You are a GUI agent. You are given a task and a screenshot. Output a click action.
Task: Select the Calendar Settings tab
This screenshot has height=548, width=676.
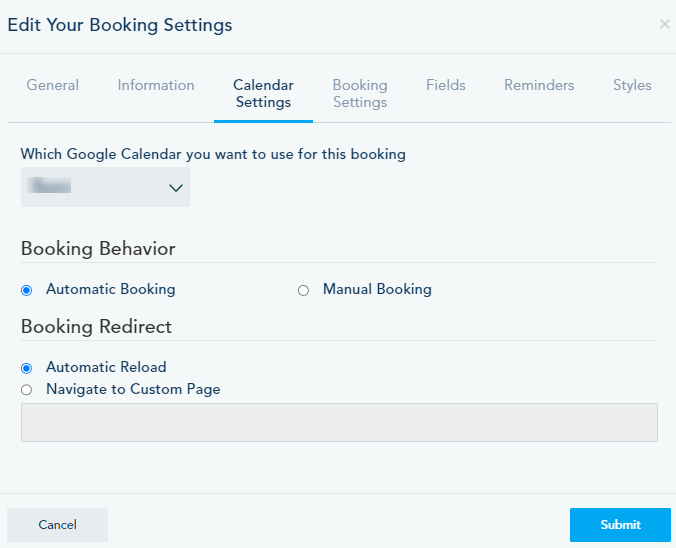[263, 93]
